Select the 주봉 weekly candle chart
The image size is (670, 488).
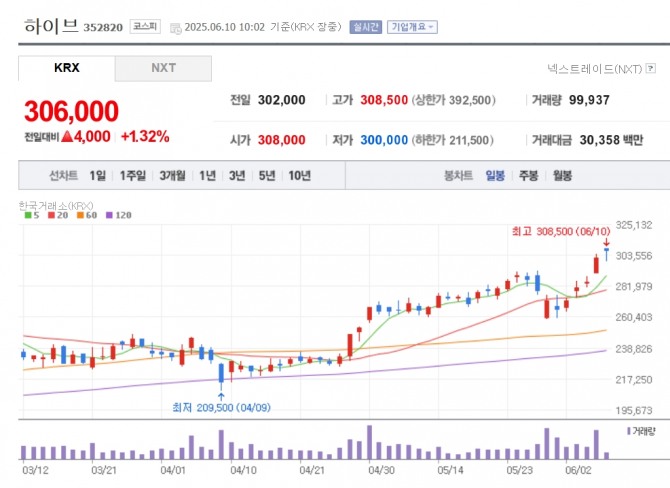529,175
